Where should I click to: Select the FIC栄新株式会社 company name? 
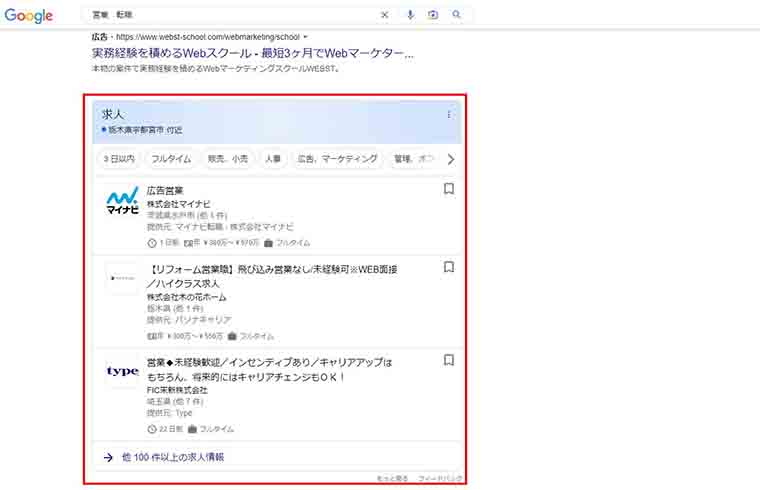tap(177, 390)
